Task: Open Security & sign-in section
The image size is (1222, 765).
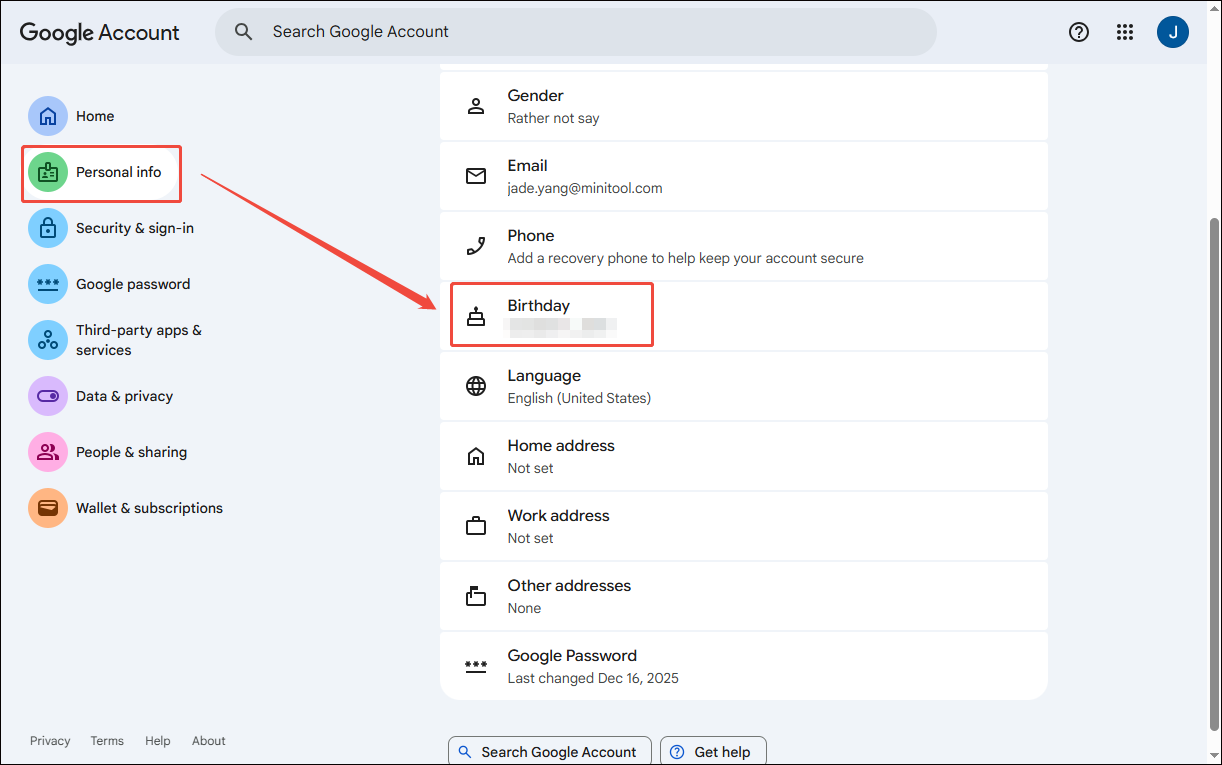Action: [135, 228]
